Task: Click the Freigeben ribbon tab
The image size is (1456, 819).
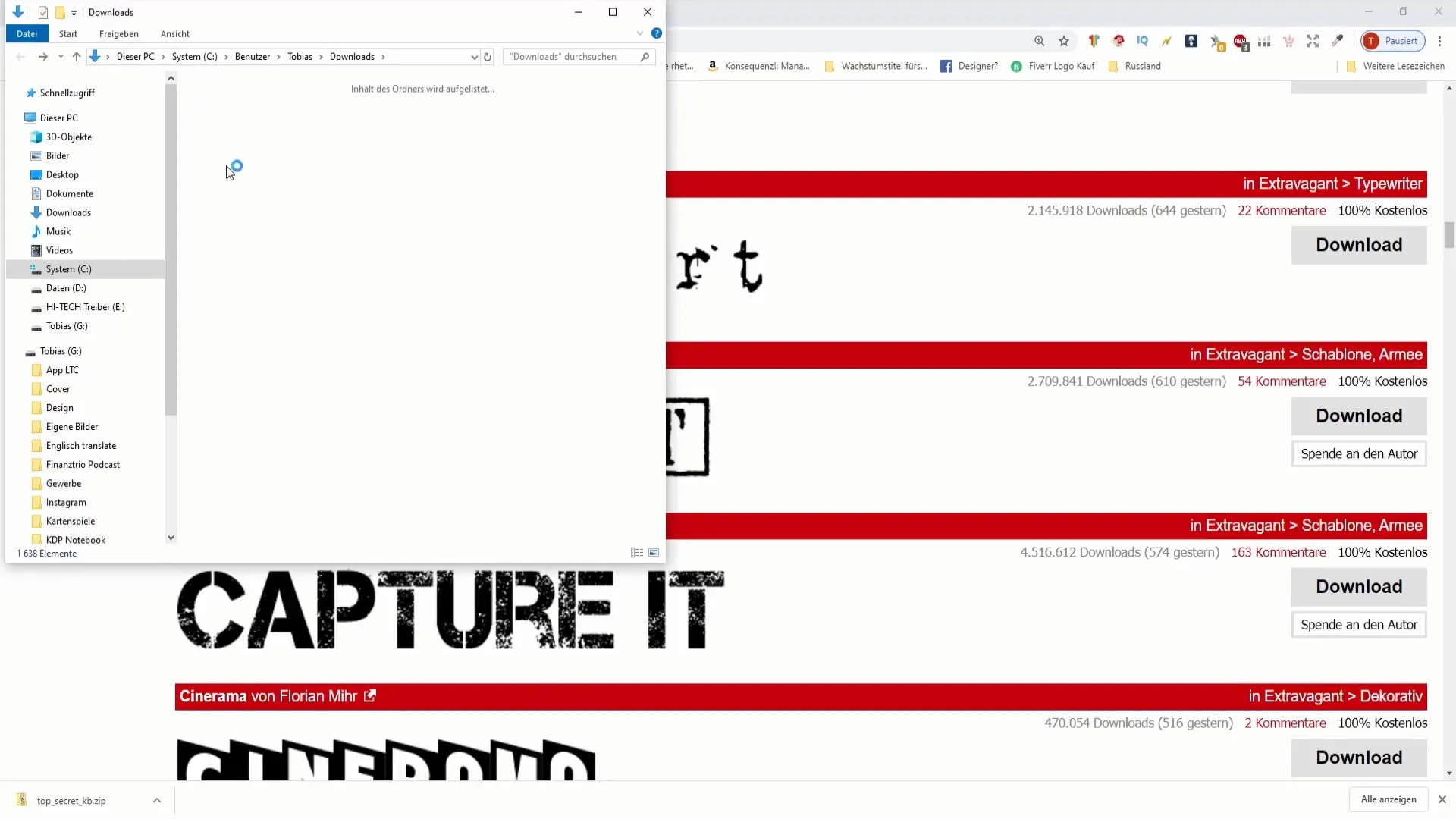Action: (119, 33)
